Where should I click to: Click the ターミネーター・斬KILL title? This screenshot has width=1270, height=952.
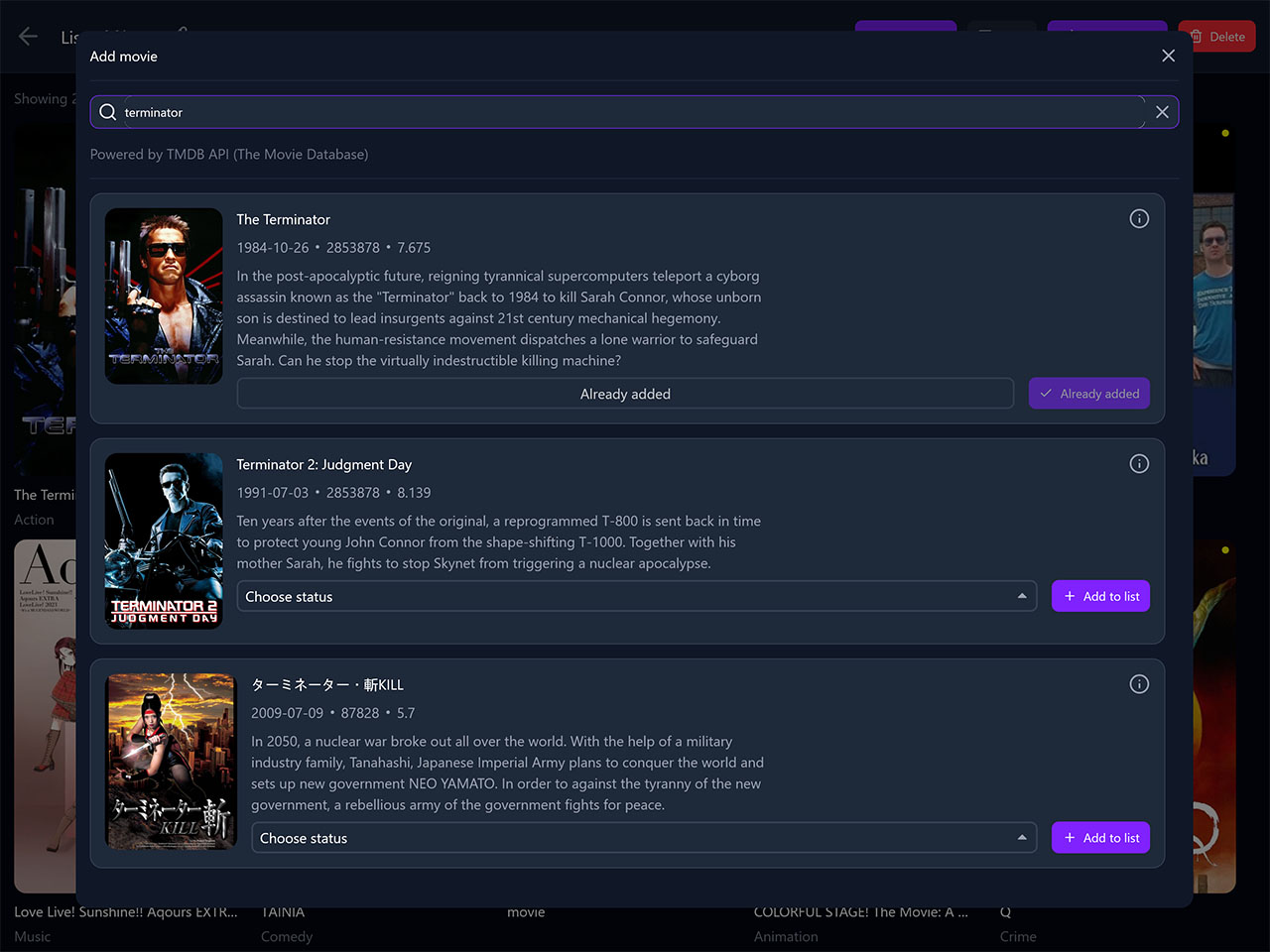327,684
